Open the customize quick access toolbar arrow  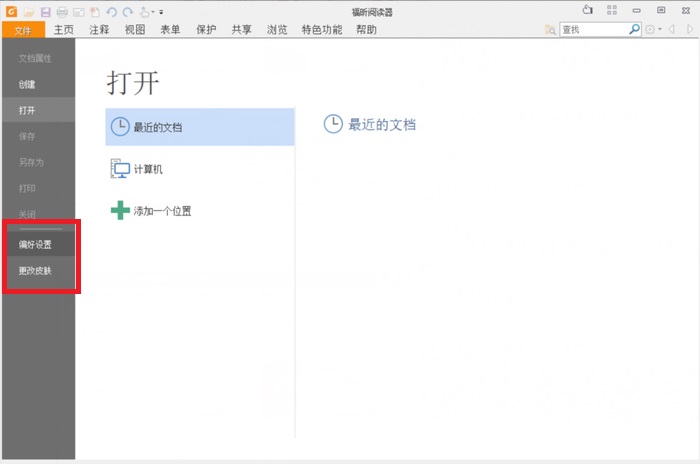pyautogui.click(x=161, y=13)
